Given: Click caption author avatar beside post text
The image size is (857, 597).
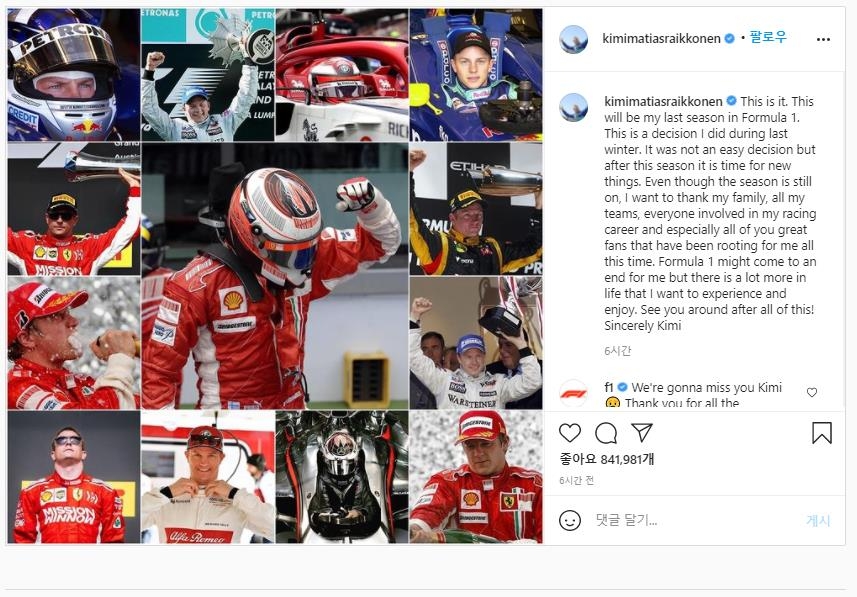Looking at the screenshot, I should click(x=573, y=107).
